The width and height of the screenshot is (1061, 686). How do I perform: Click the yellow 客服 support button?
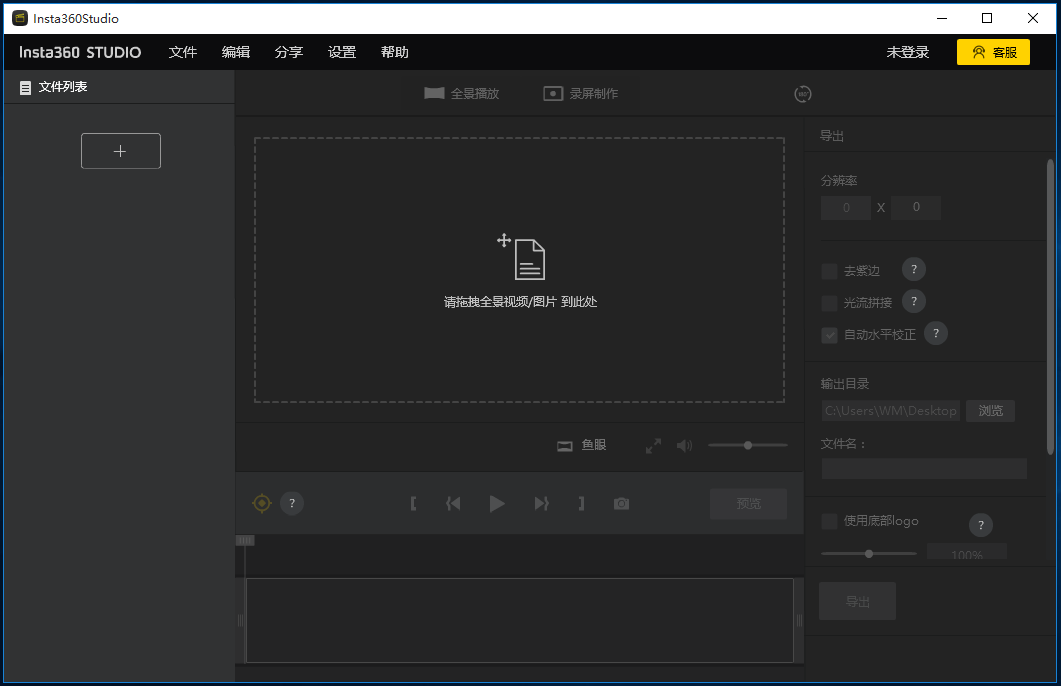click(x=993, y=52)
